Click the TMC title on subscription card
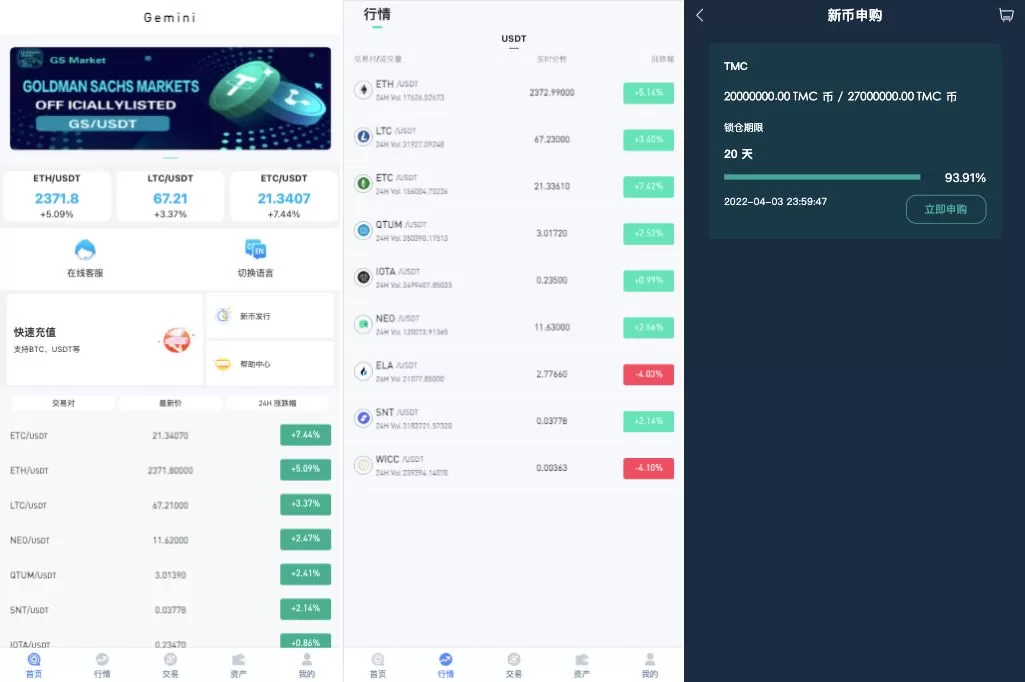 coord(735,66)
